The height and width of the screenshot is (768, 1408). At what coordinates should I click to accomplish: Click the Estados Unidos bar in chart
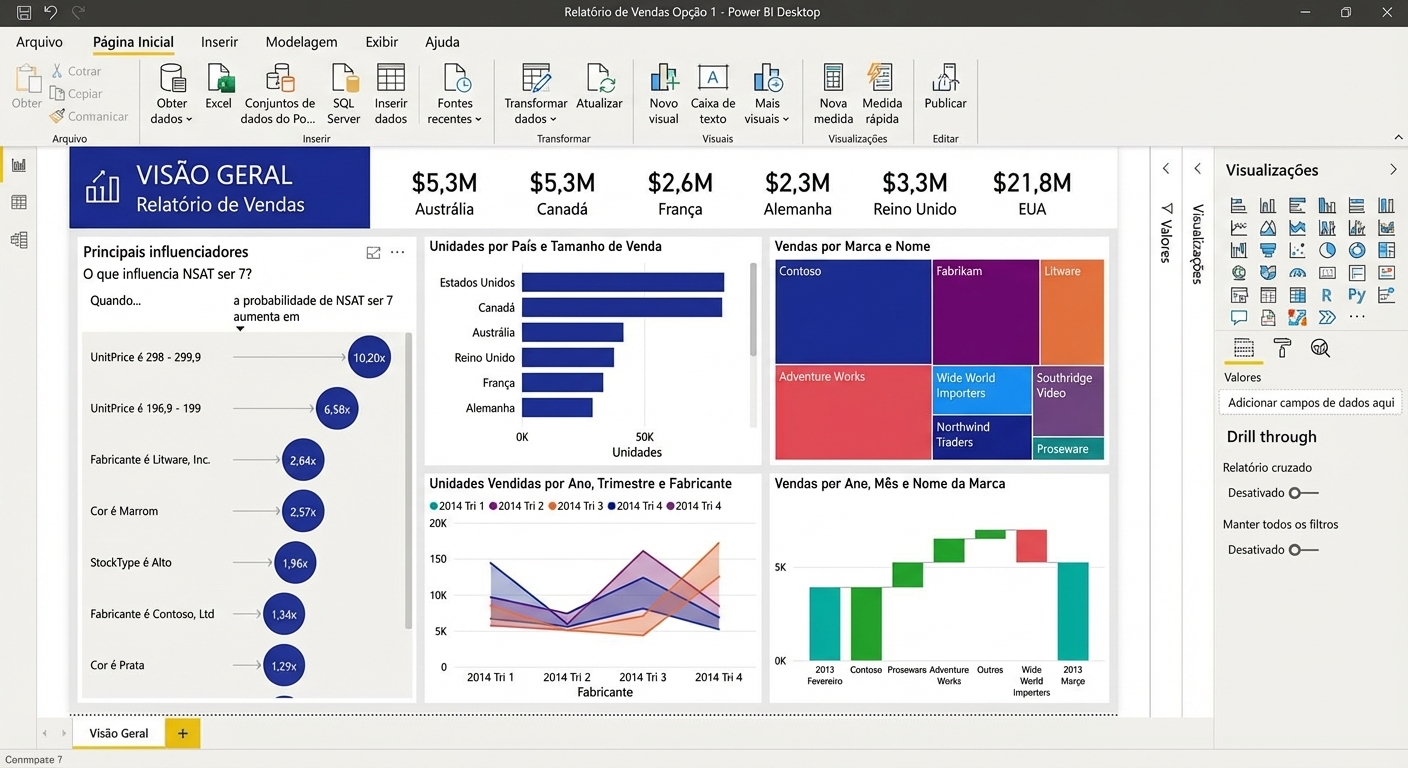coord(622,283)
